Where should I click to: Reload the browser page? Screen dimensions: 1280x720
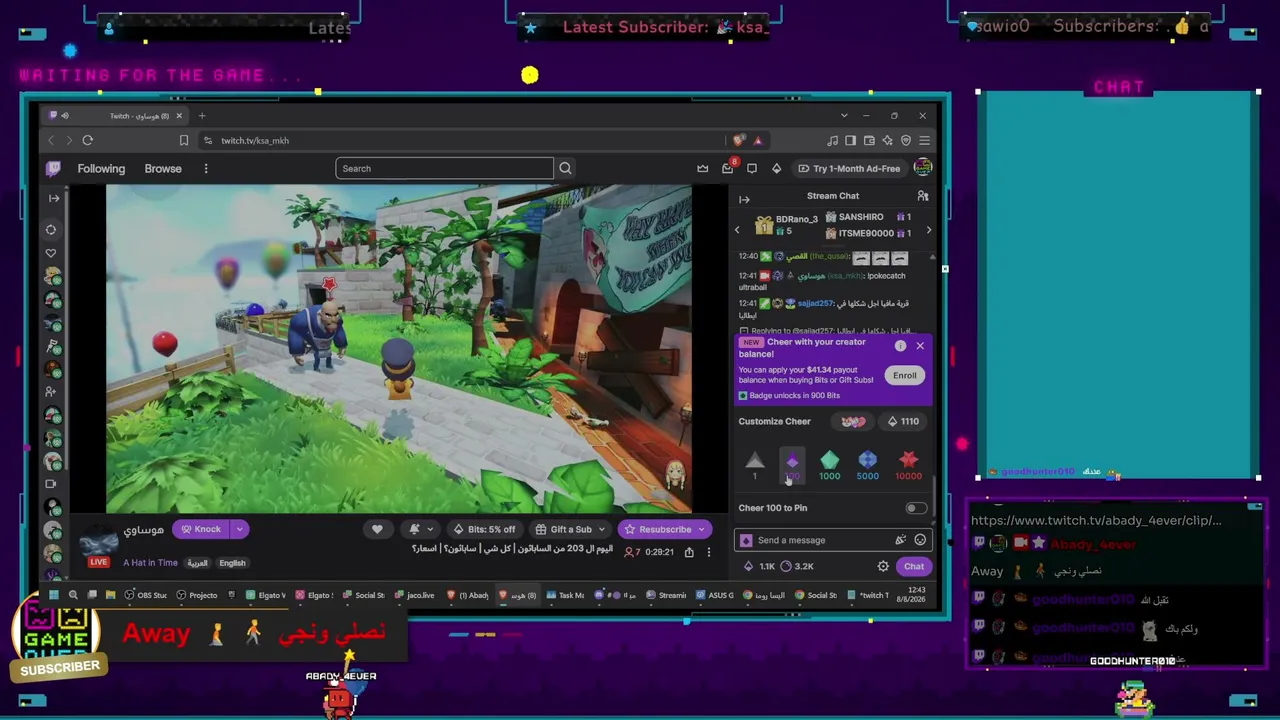click(x=88, y=141)
